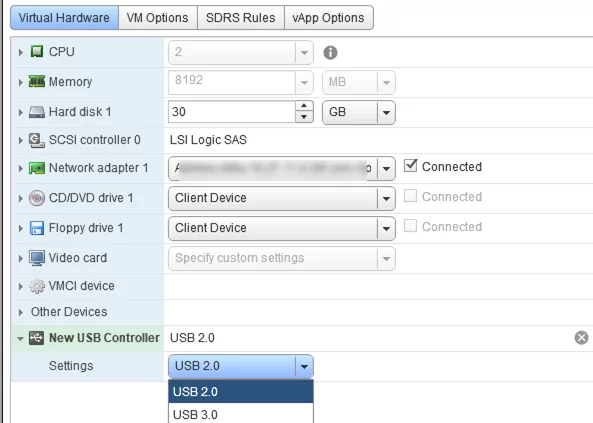Click the CPU chip icon
This screenshot has width=593, height=423.
tap(37, 51)
